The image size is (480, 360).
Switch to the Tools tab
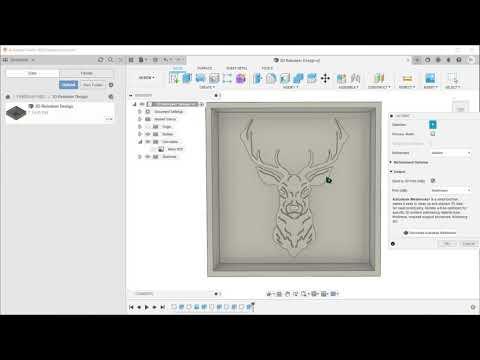(x=267, y=68)
